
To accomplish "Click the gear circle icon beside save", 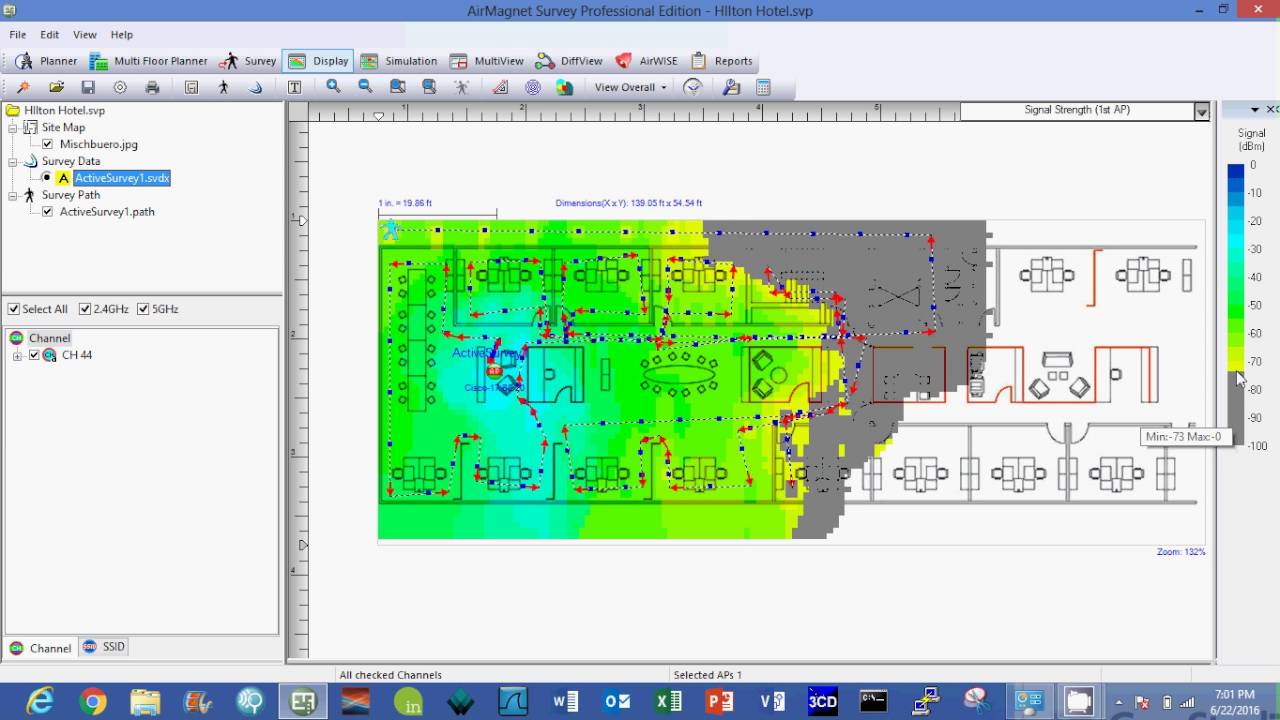I will coord(120,88).
